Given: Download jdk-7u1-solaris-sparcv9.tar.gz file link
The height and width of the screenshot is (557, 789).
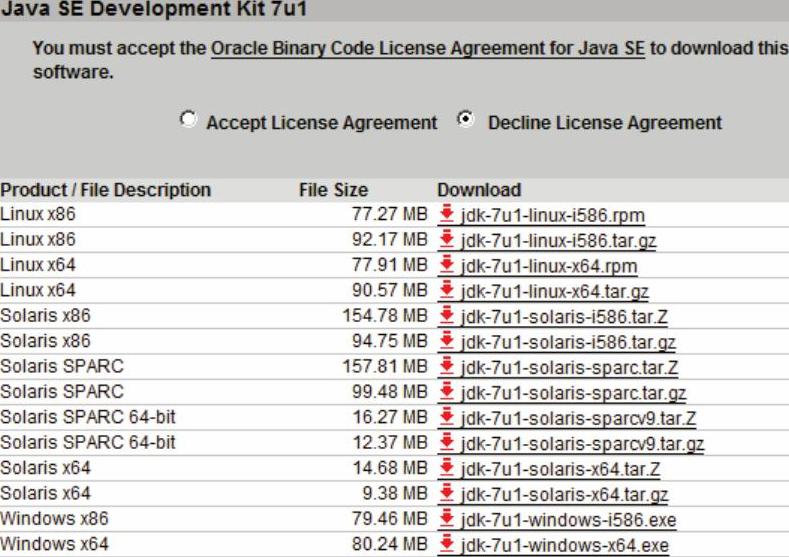Looking at the screenshot, I should point(583,444).
